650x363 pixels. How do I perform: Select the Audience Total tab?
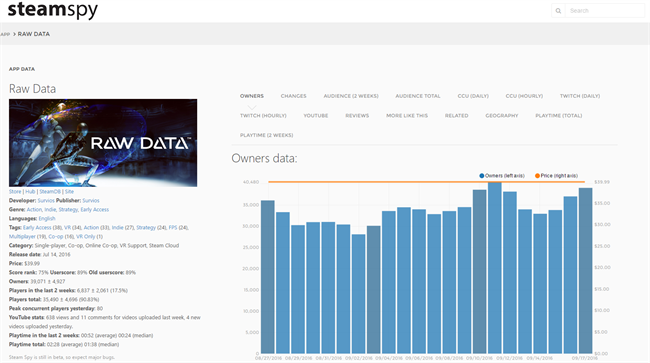(x=418, y=96)
